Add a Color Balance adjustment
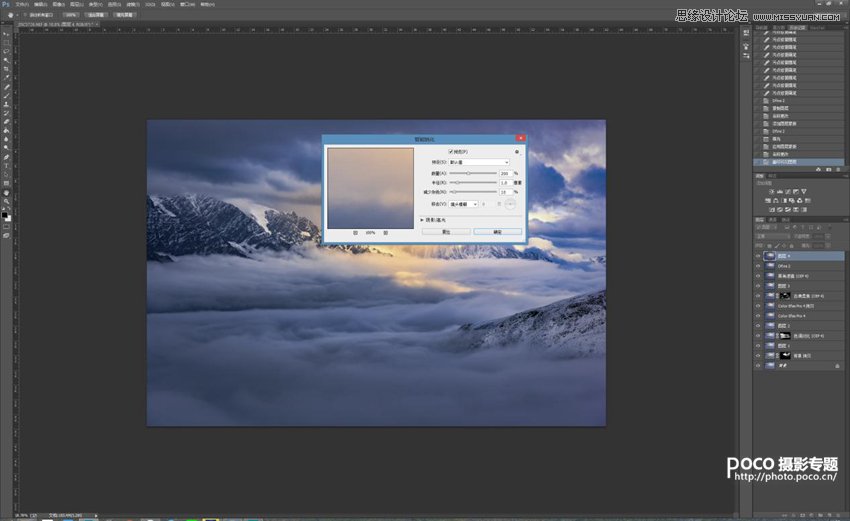The width and height of the screenshot is (850, 521). point(776,201)
